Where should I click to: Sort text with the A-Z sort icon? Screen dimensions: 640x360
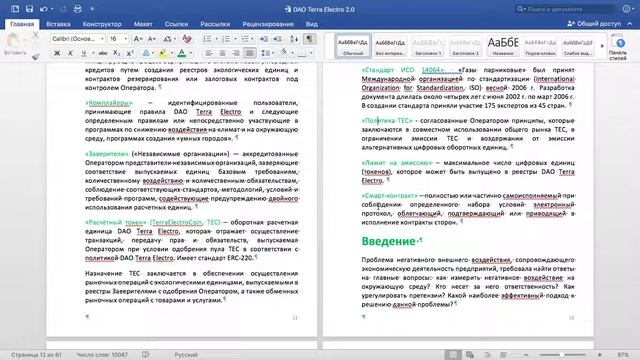pyautogui.click(x=294, y=39)
